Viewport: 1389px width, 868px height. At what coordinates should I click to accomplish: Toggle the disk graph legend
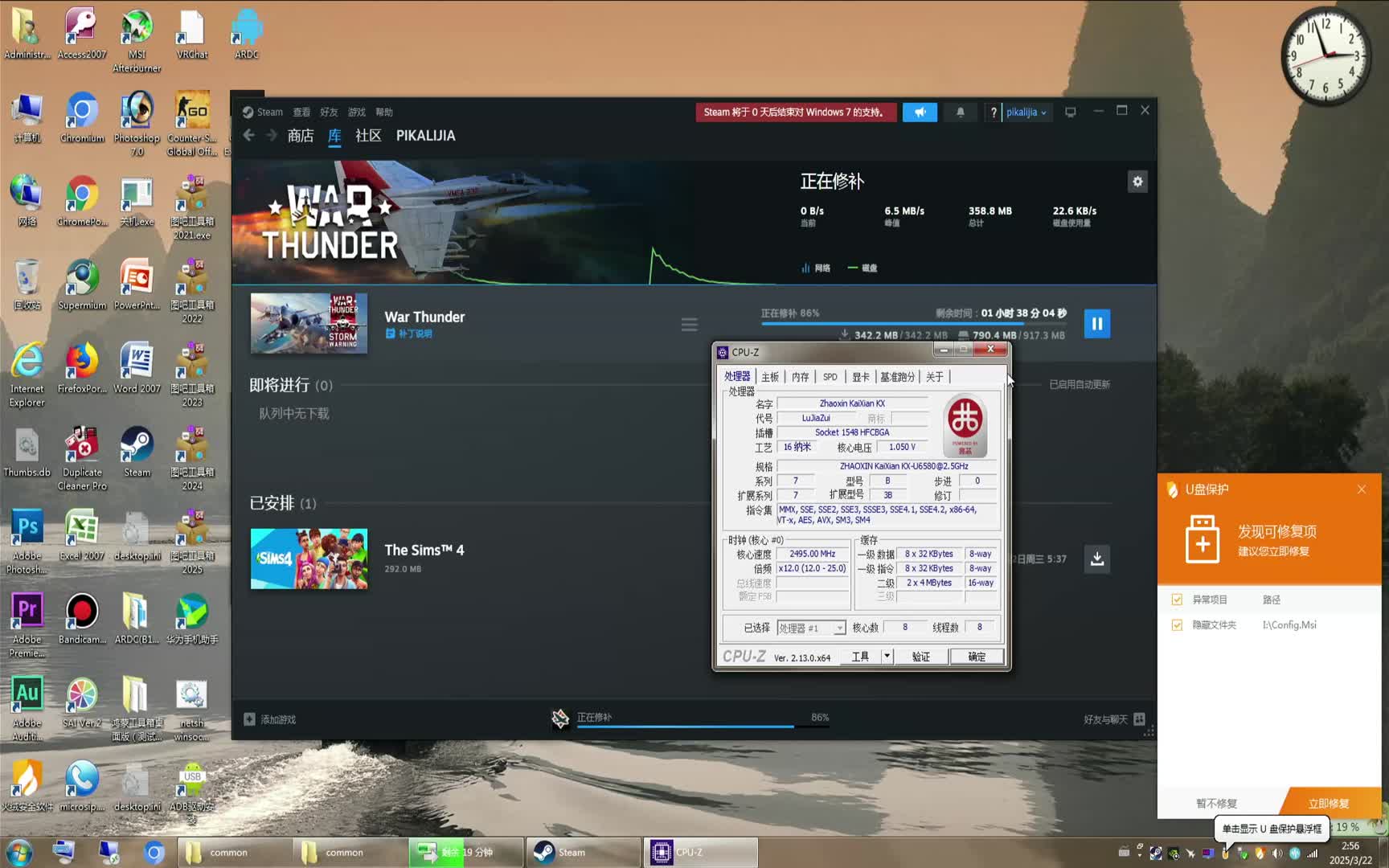tap(862, 268)
